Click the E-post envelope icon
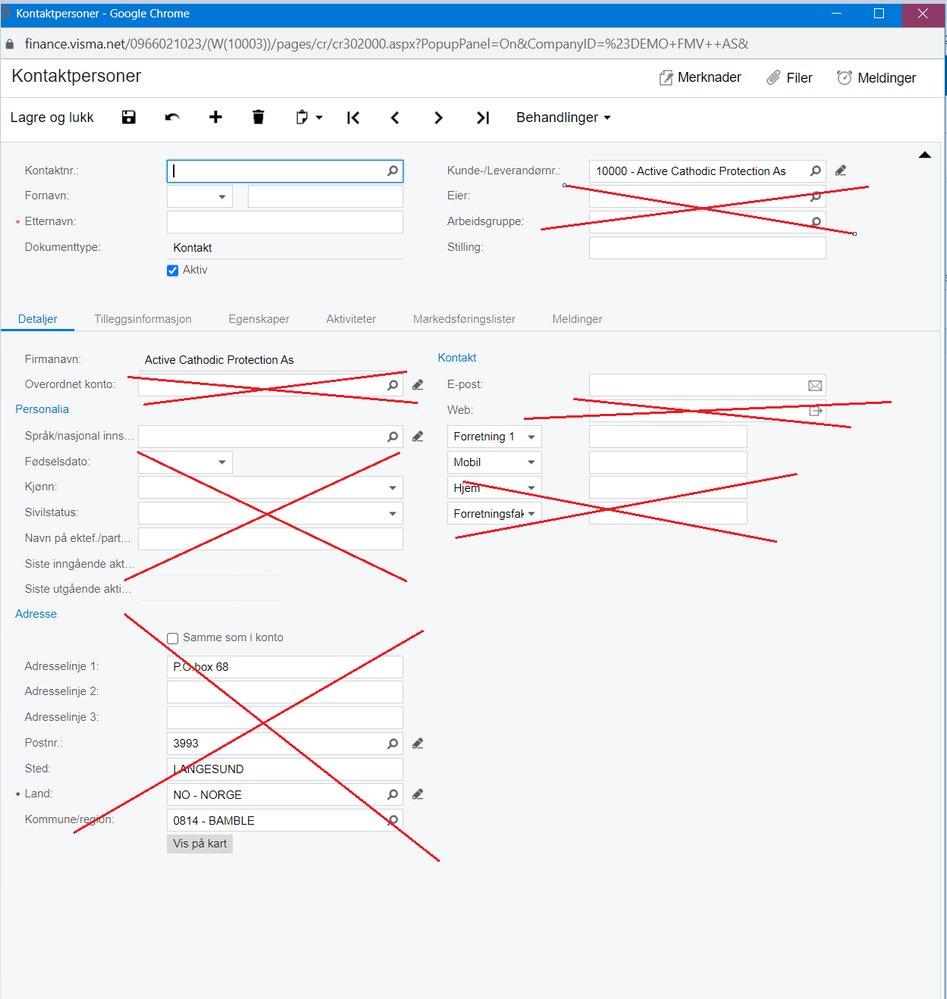The height and width of the screenshot is (999, 947). 815,385
